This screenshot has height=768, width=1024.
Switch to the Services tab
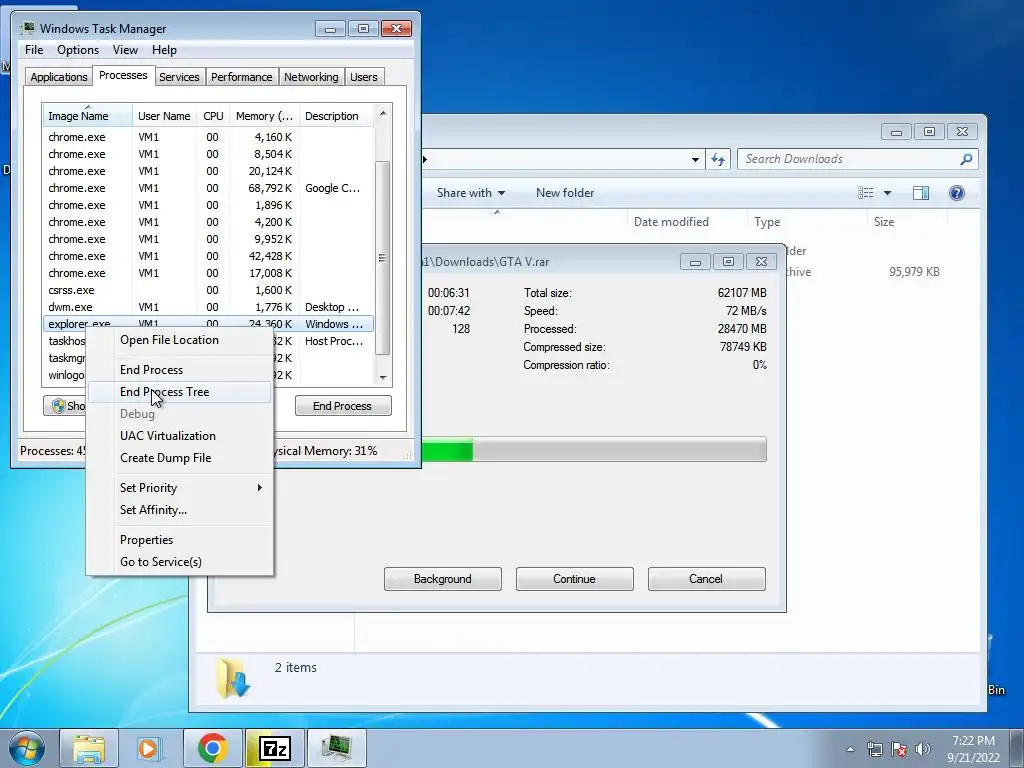click(x=179, y=77)
